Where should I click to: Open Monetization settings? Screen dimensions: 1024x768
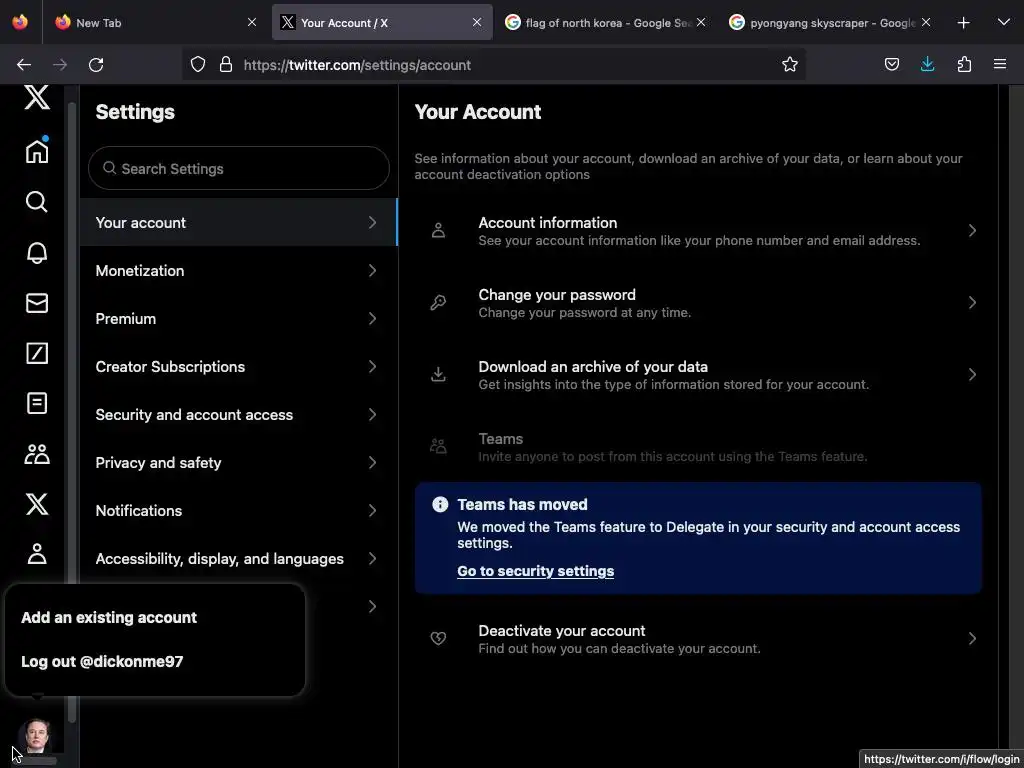click(x=238, y=270)
